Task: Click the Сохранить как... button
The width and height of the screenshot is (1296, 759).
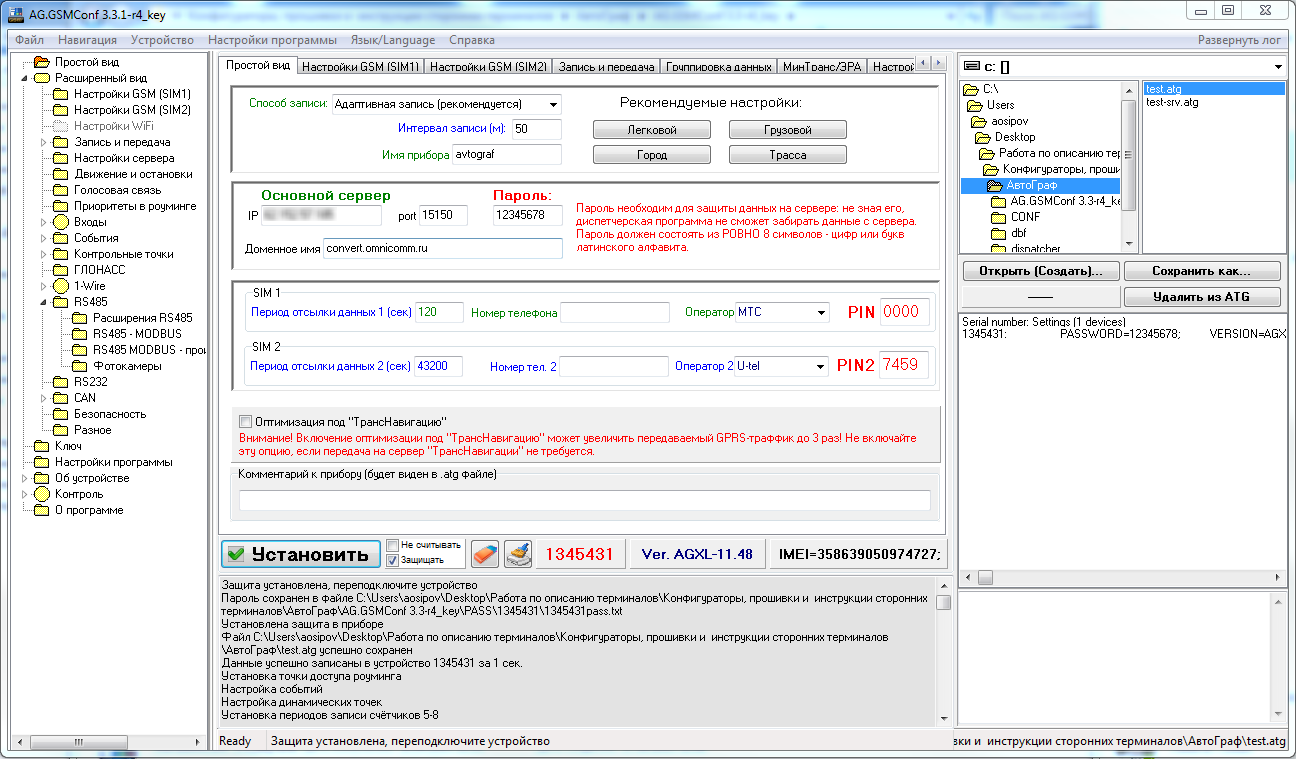Action: [x=1202, y=271]
